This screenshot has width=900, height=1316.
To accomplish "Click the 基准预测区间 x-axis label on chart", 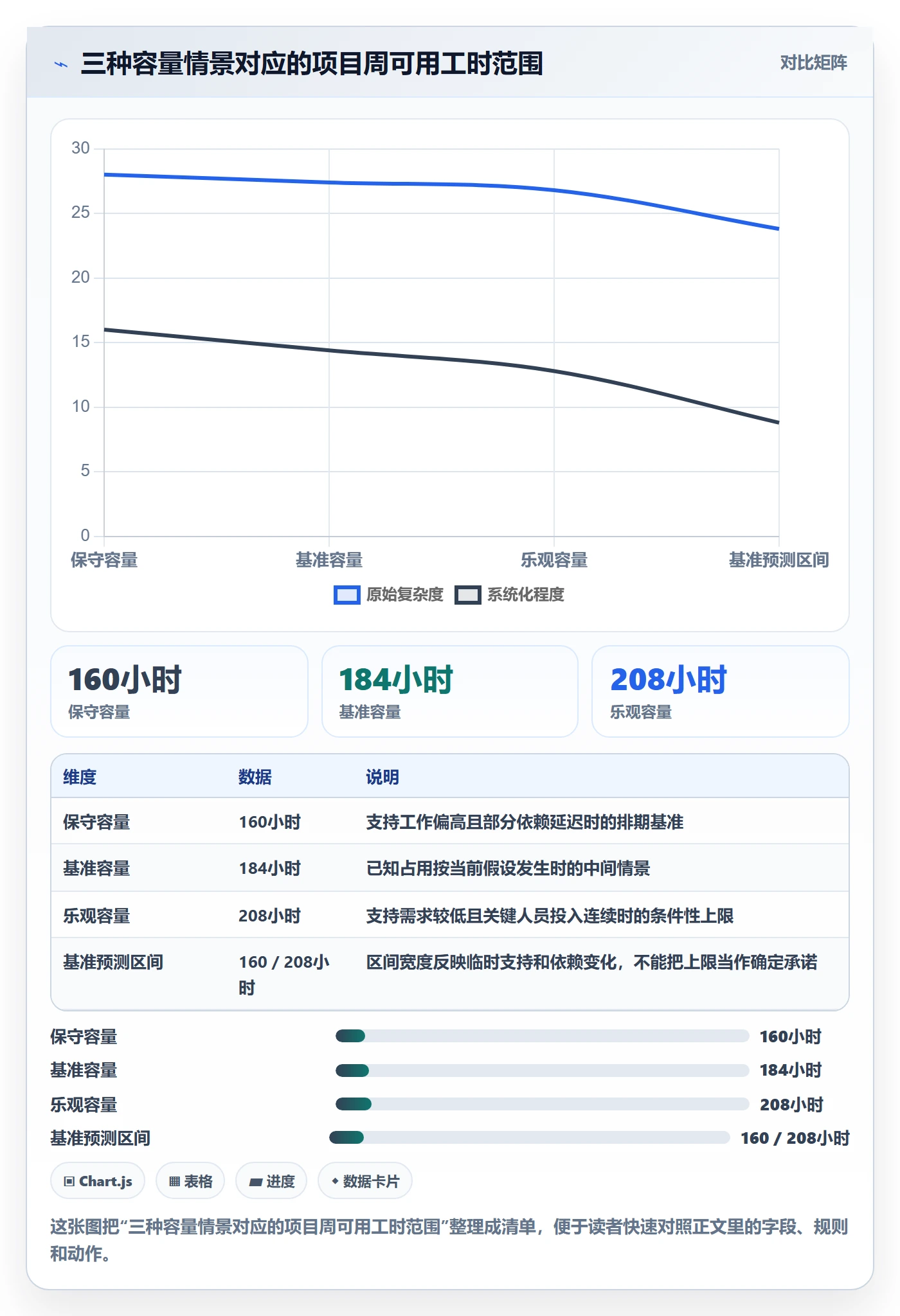I will click(x=779, y=560).
